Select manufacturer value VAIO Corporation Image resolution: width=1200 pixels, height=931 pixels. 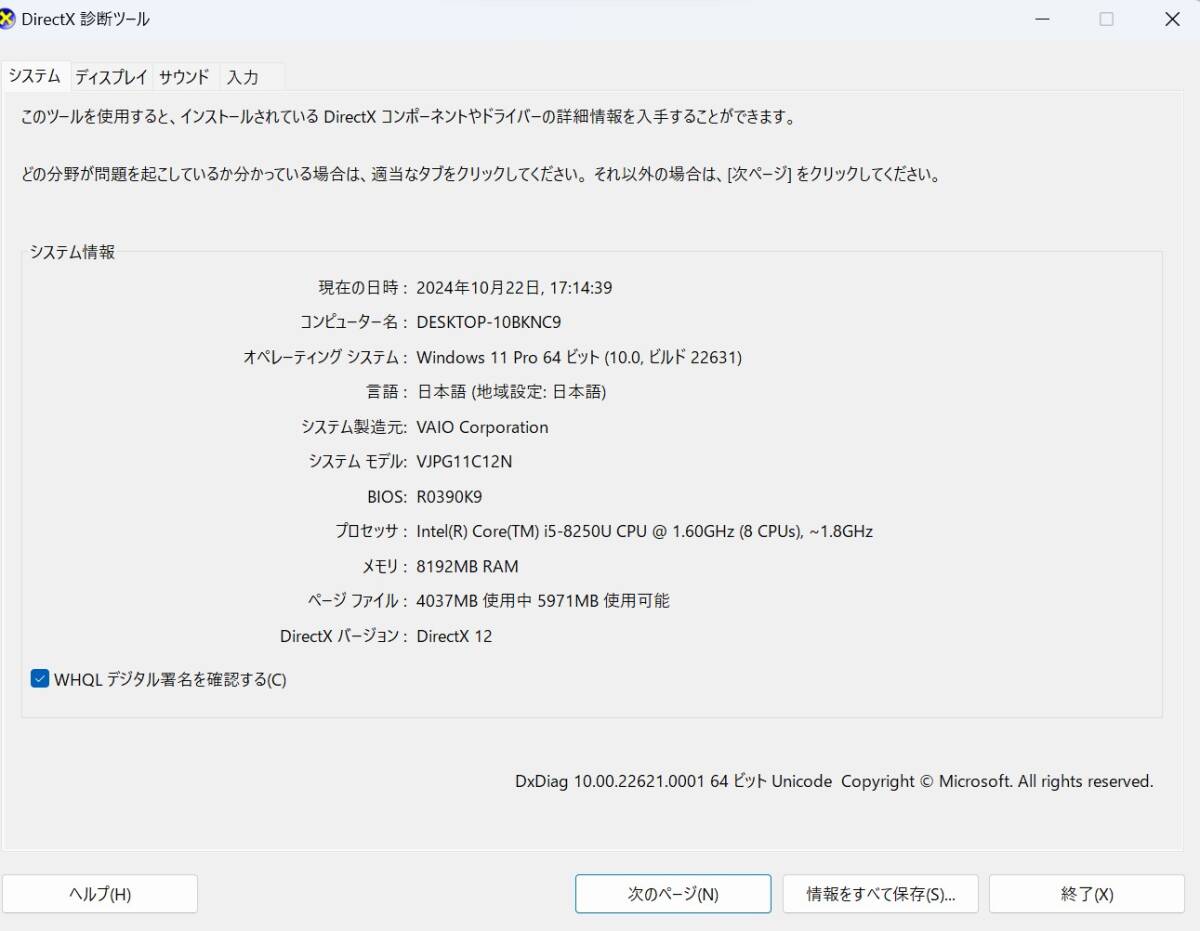click(x=482, y=427)
